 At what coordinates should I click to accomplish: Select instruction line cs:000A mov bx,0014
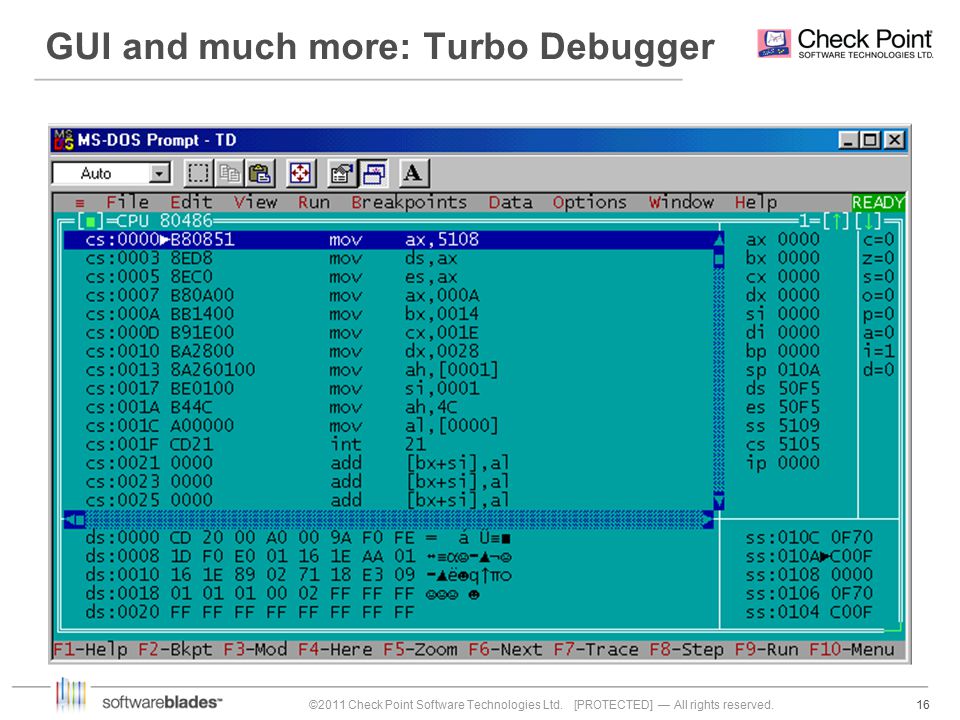[x=389, y=314]
